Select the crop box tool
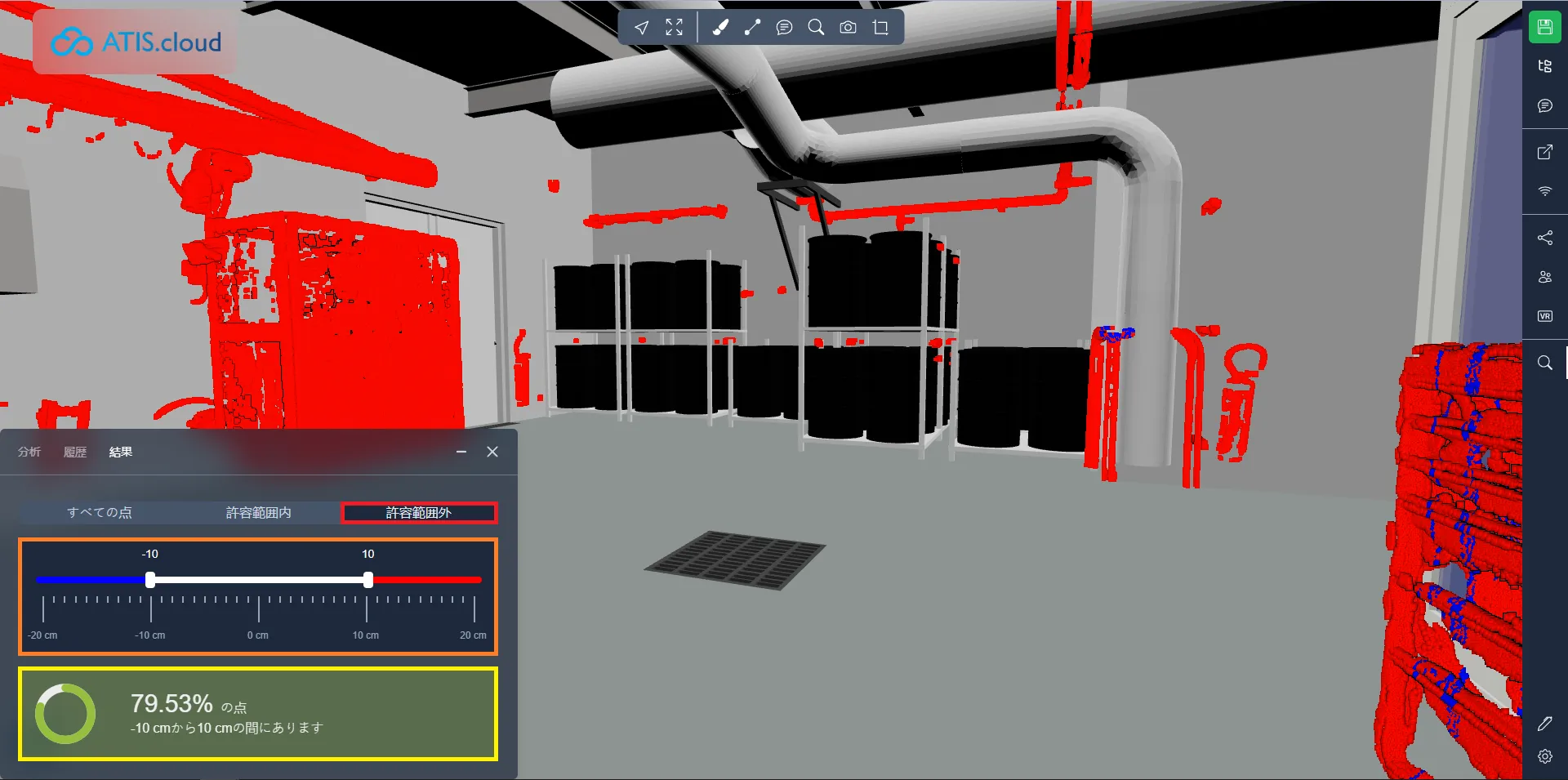Viewport: 1568px width, 780px height. (x=880, y=28)
